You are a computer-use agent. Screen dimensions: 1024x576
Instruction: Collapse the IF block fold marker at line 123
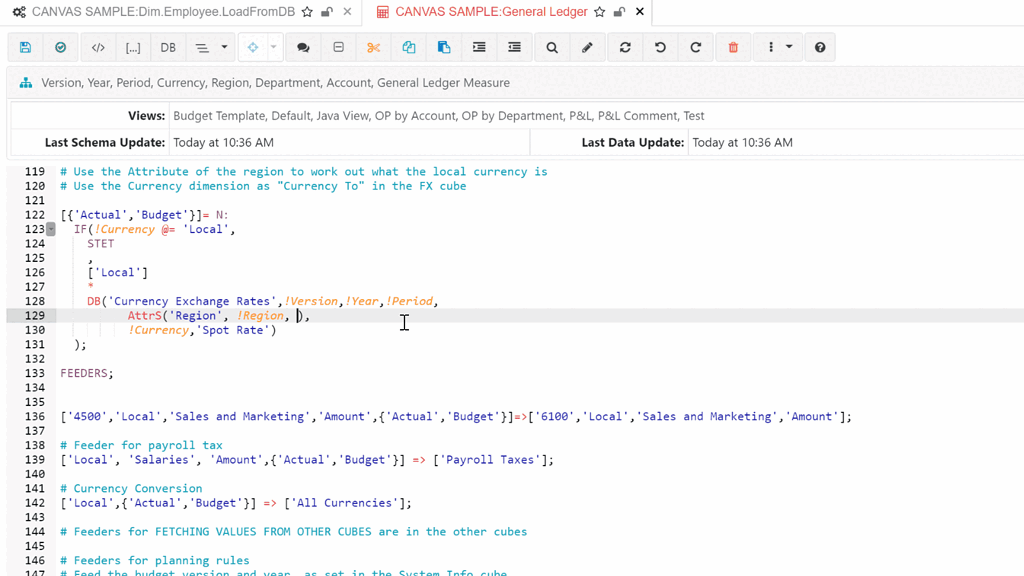pos(50,229)
